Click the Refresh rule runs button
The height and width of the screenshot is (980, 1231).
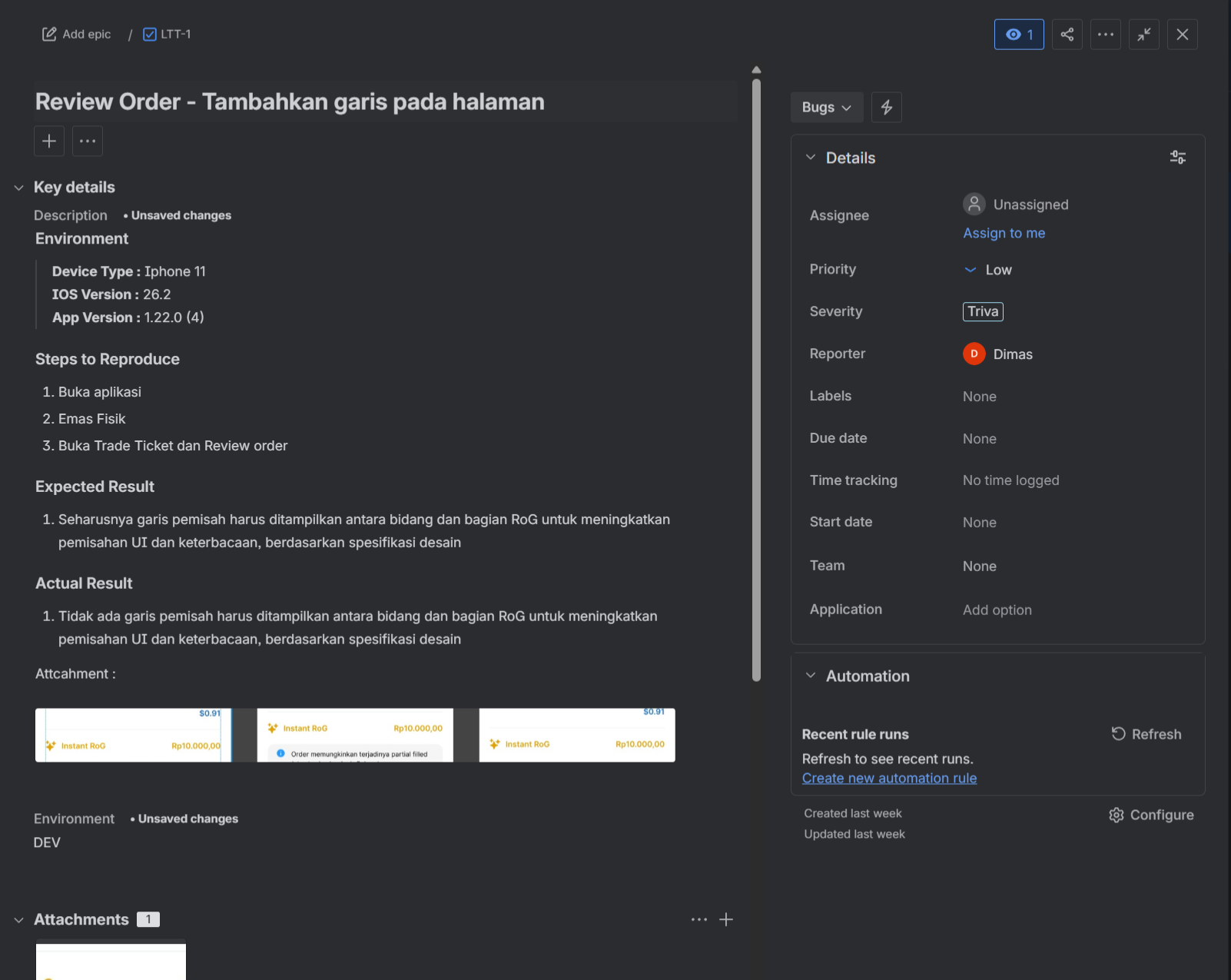1146,734
